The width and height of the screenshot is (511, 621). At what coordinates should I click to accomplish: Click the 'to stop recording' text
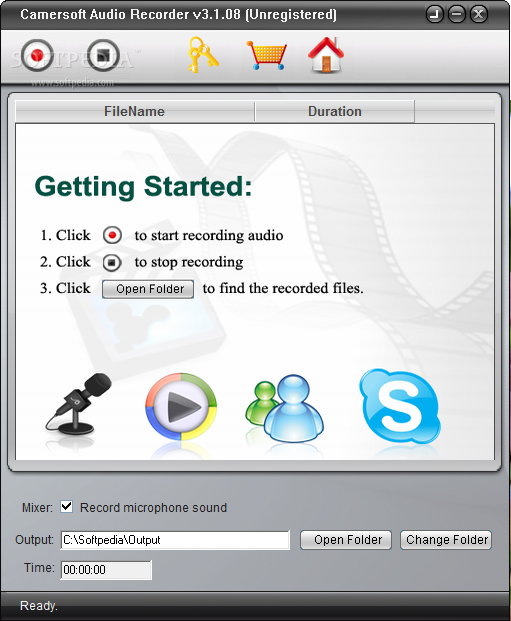tap(189, 262)
